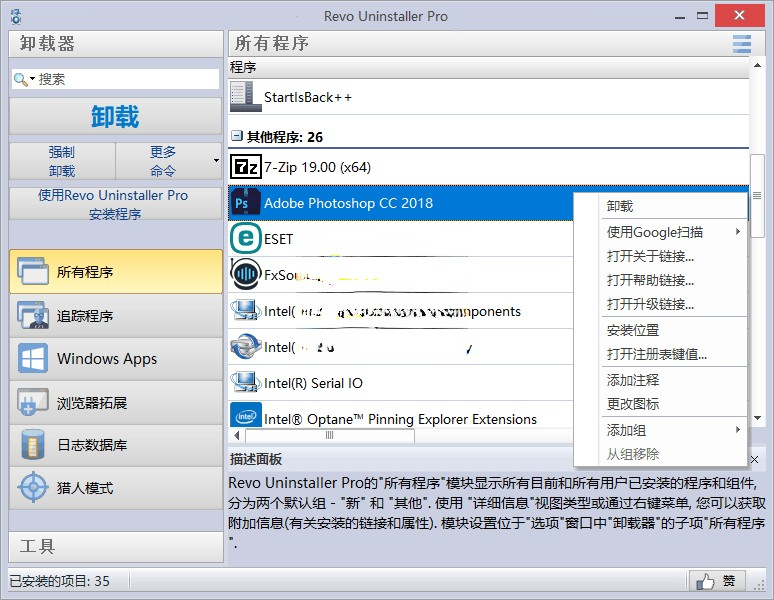Click the Intel Optane blue logo icon
This screenshot has width=774, height=600.
point(245,416)
